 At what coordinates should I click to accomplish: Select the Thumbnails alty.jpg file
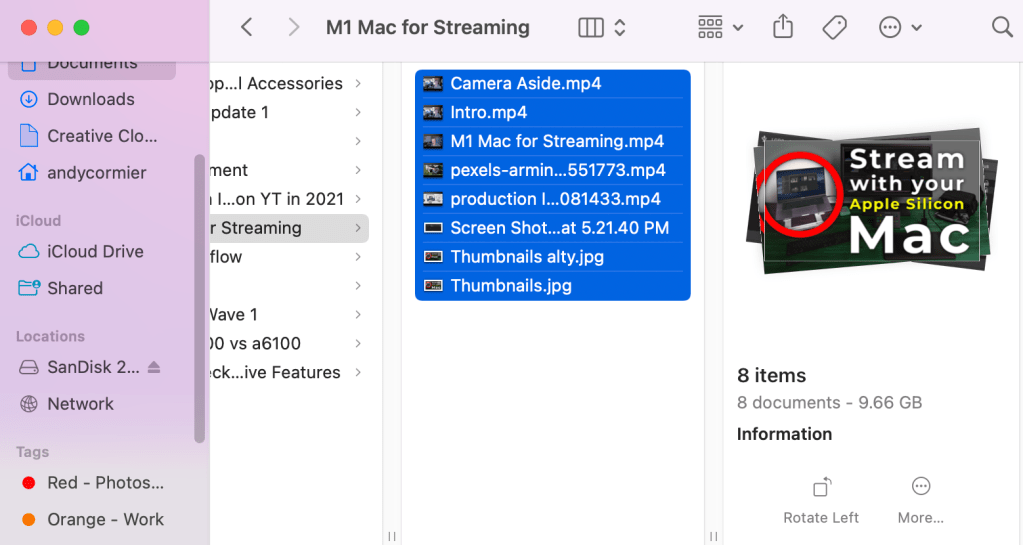point(526,257)
